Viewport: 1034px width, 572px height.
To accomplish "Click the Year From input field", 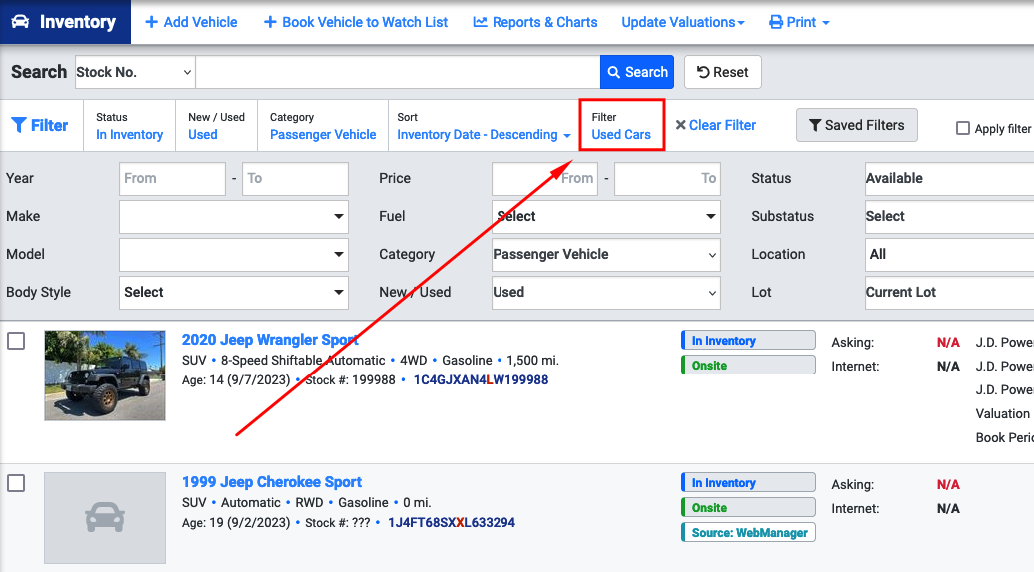I will [172, 179].
